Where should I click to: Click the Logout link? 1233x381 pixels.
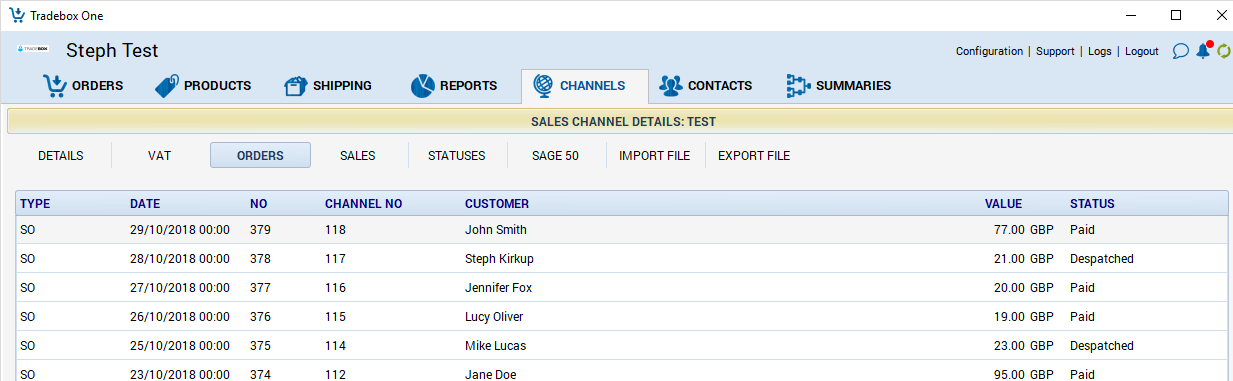pos(1142,51)
